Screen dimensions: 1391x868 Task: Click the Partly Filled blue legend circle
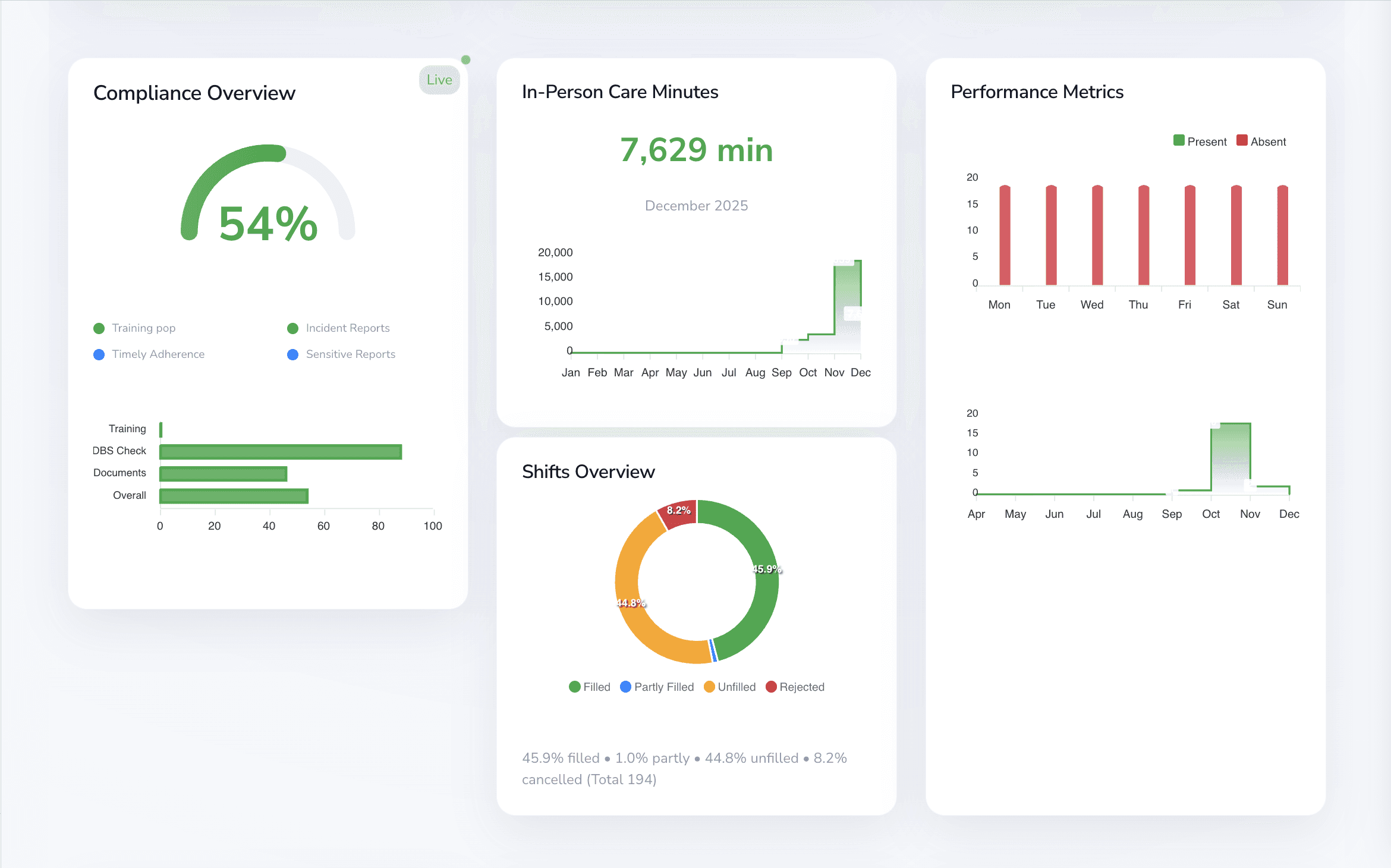tap(626, 687)
